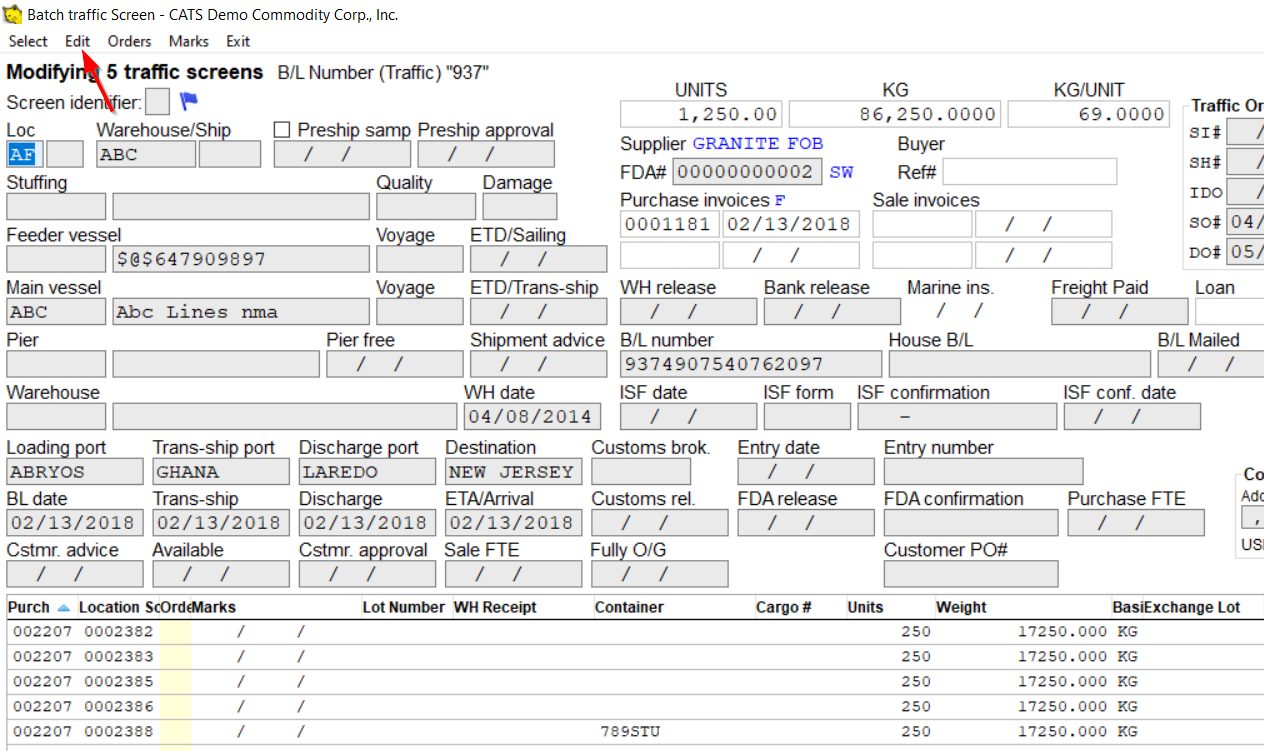This screenshot has height=751, width=1264.
Task: Click the UNITS total field 1,250.00
Action: point(702,114)
